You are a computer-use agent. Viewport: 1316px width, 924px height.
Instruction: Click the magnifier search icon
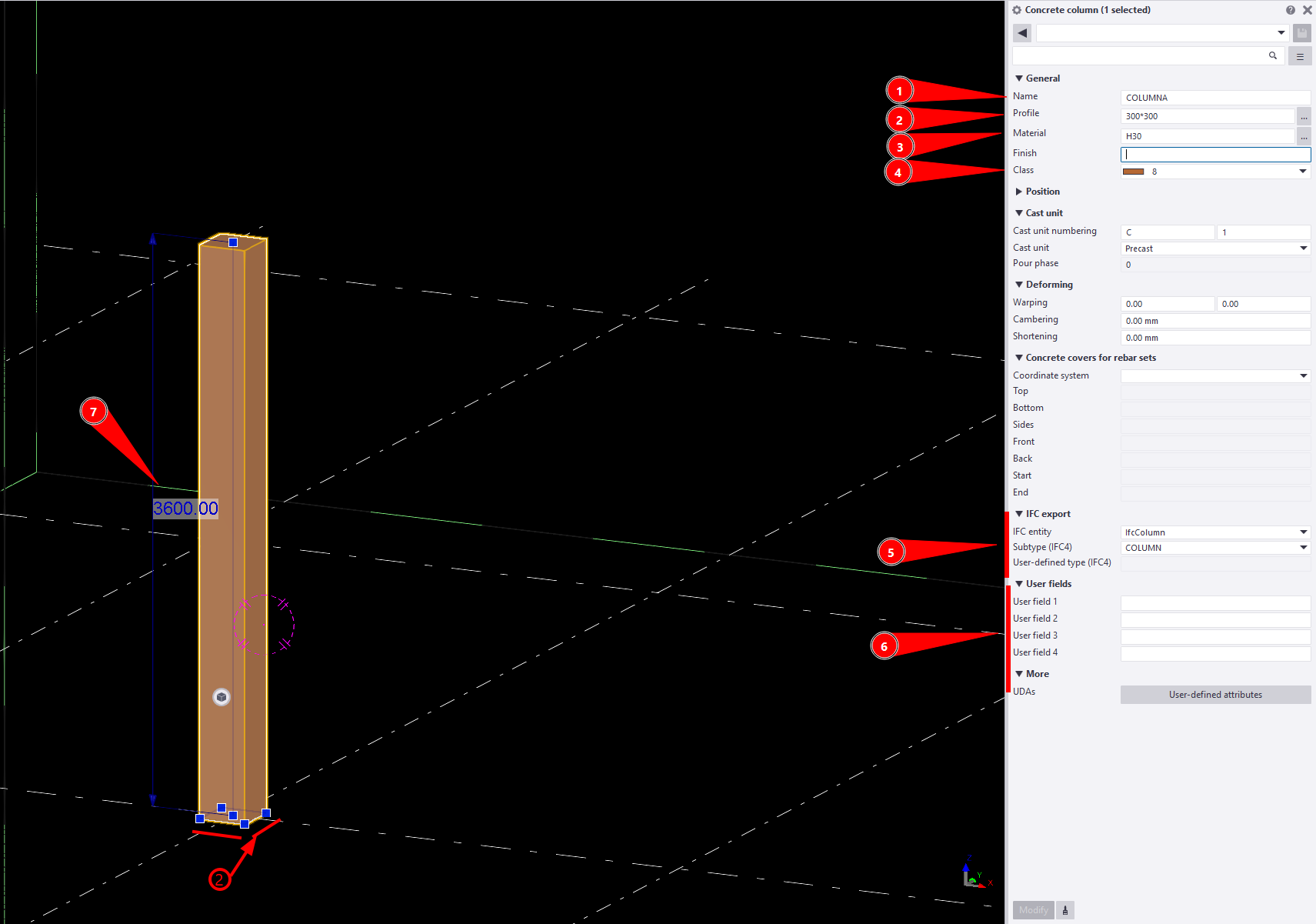click(x=1273, y=55)
